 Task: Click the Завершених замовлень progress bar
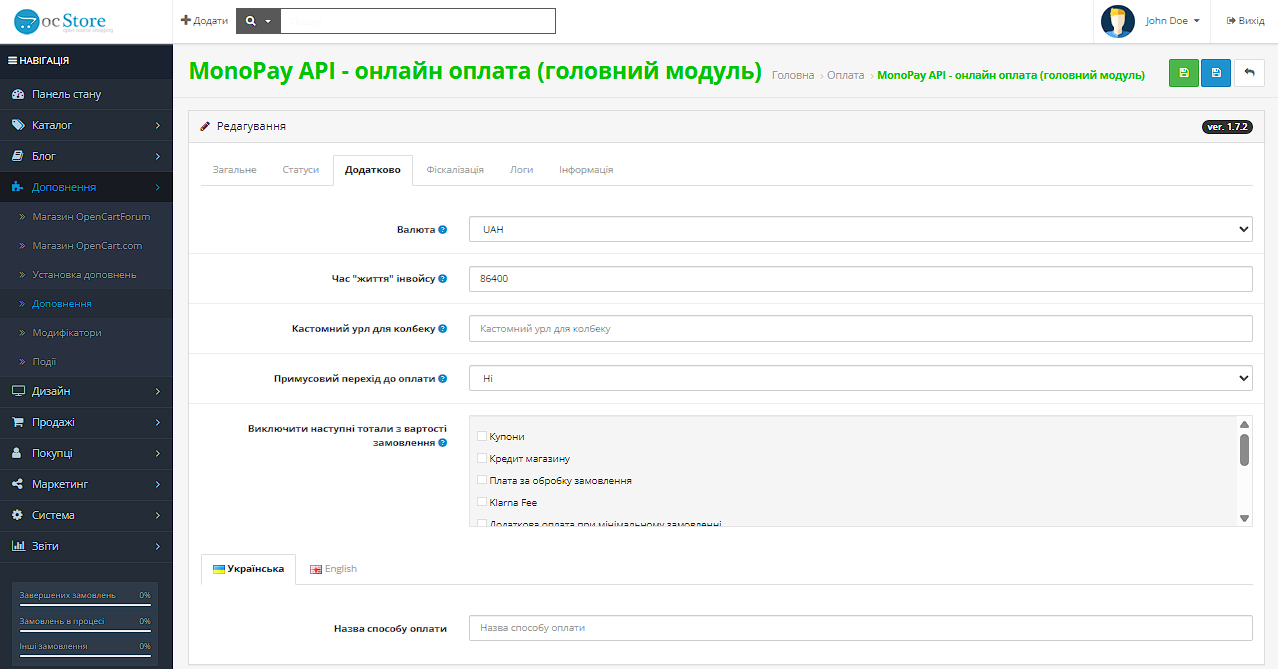pos(85,605)
